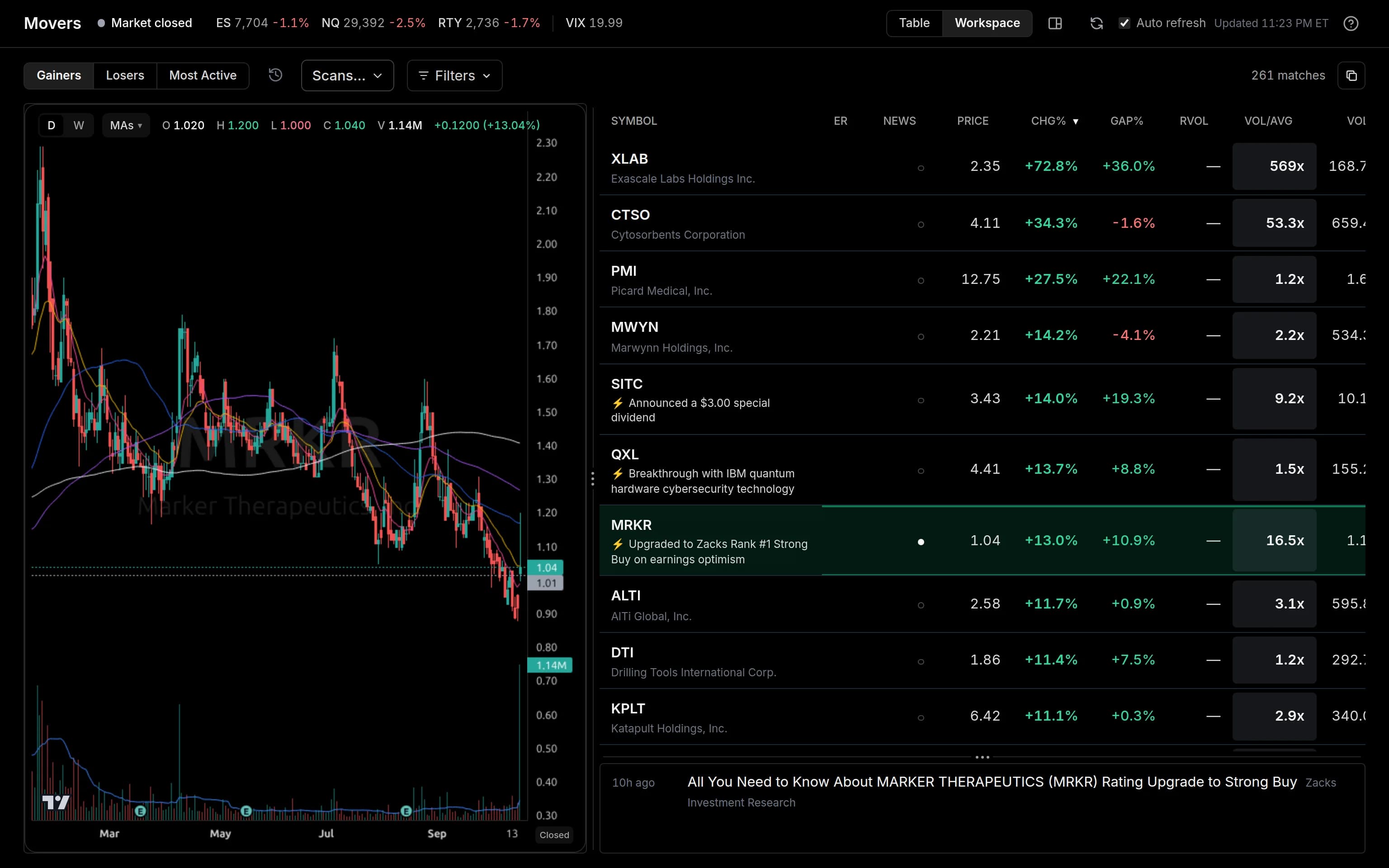
Task: Click the news dot in the MRKR row
Action: (921, 542)
